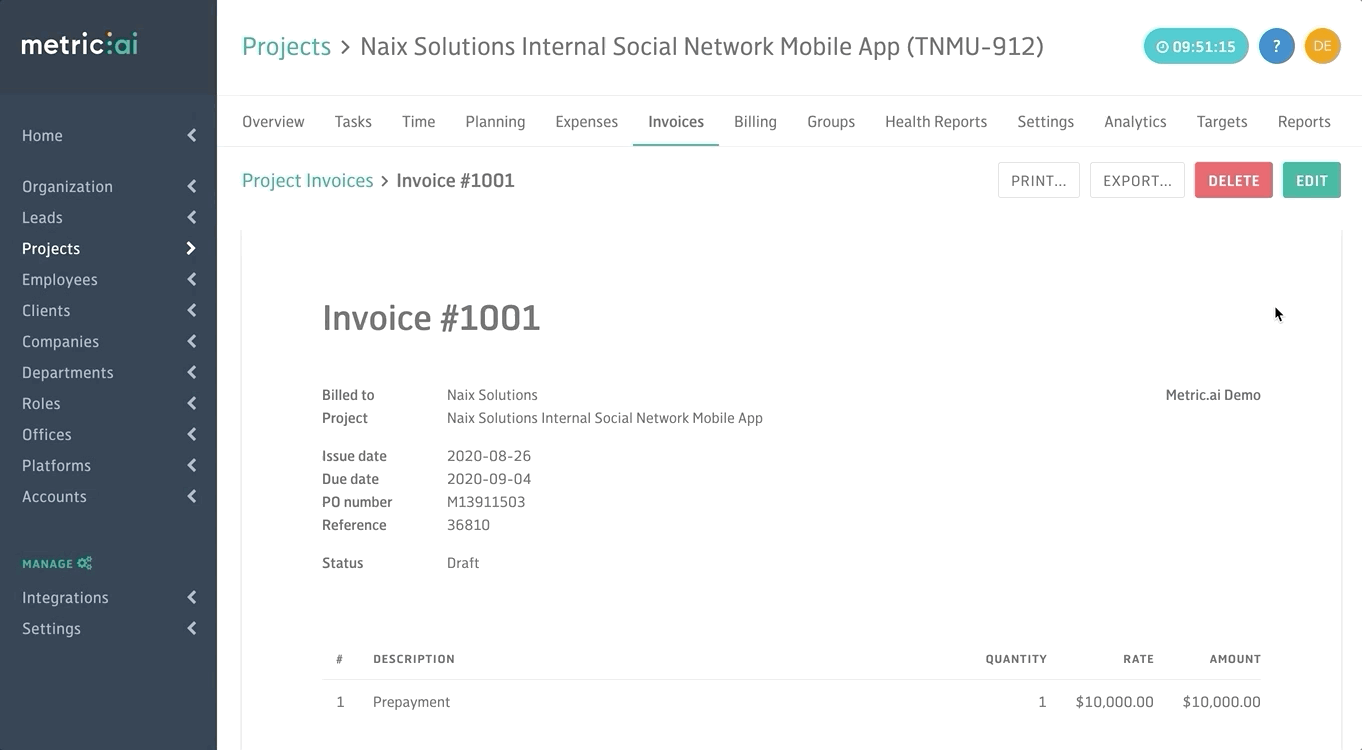
Task: Switch to the Expenses tab
Action: 586,121
